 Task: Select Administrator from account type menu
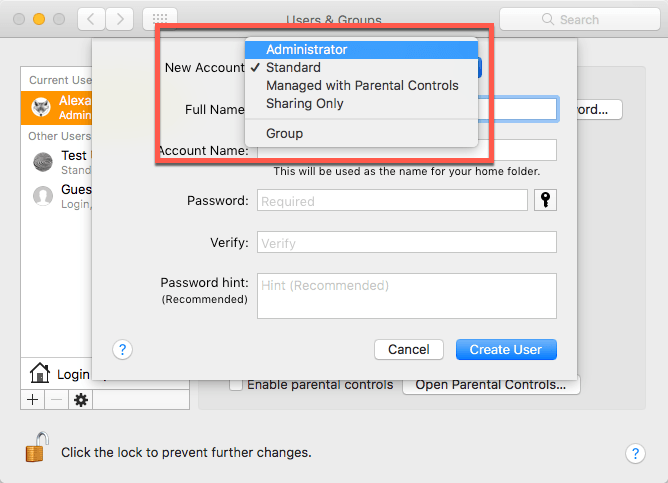point(306,49)
